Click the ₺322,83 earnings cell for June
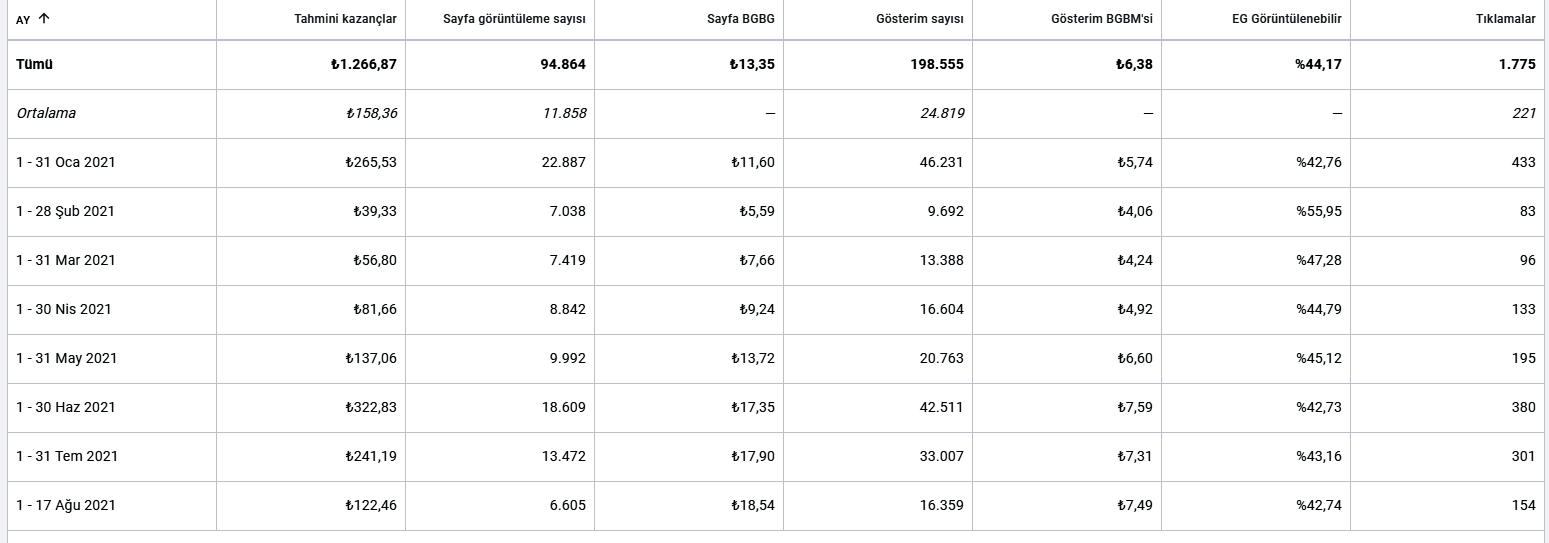Screen dimensions: 1549x543 [371, 407]
